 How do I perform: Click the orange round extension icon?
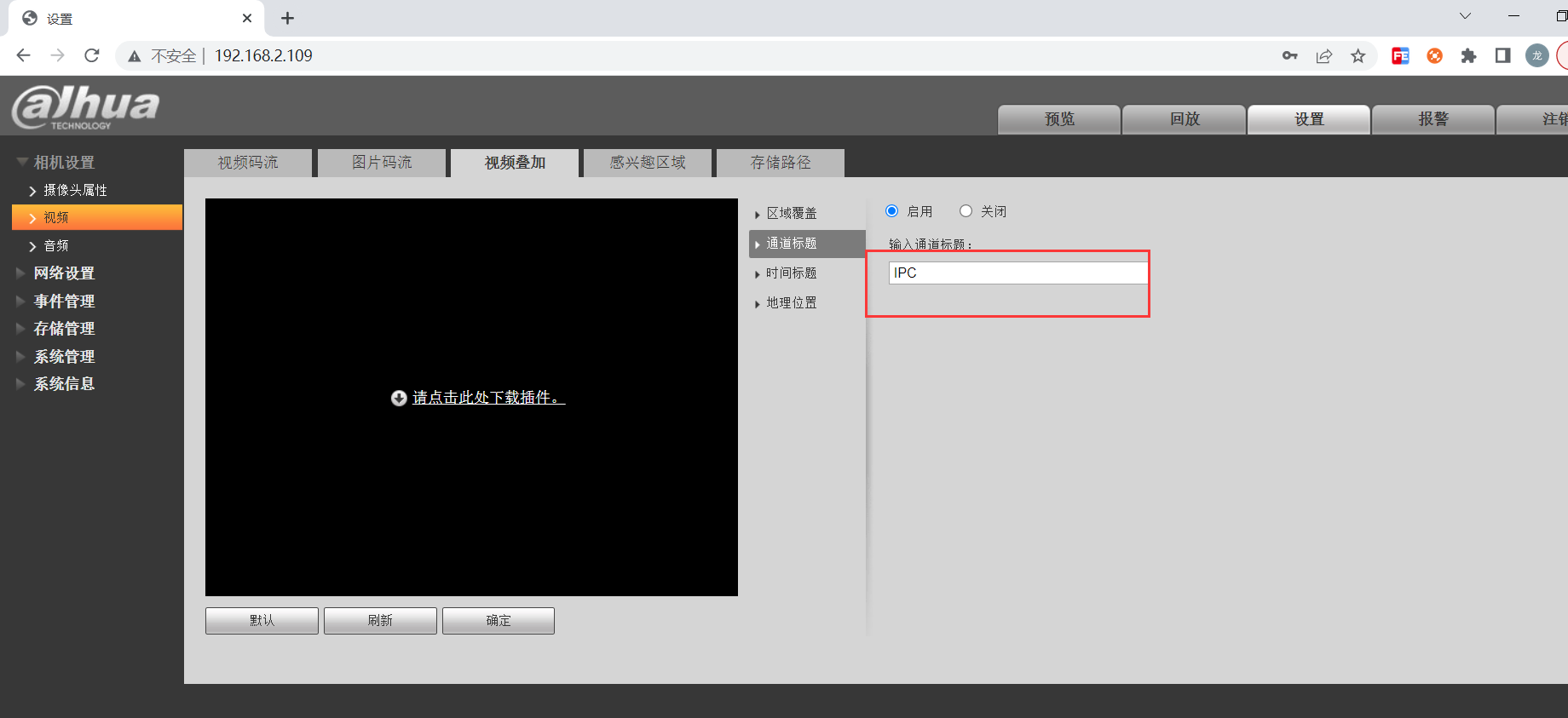pyautogui.click(x=1435, y=56)
